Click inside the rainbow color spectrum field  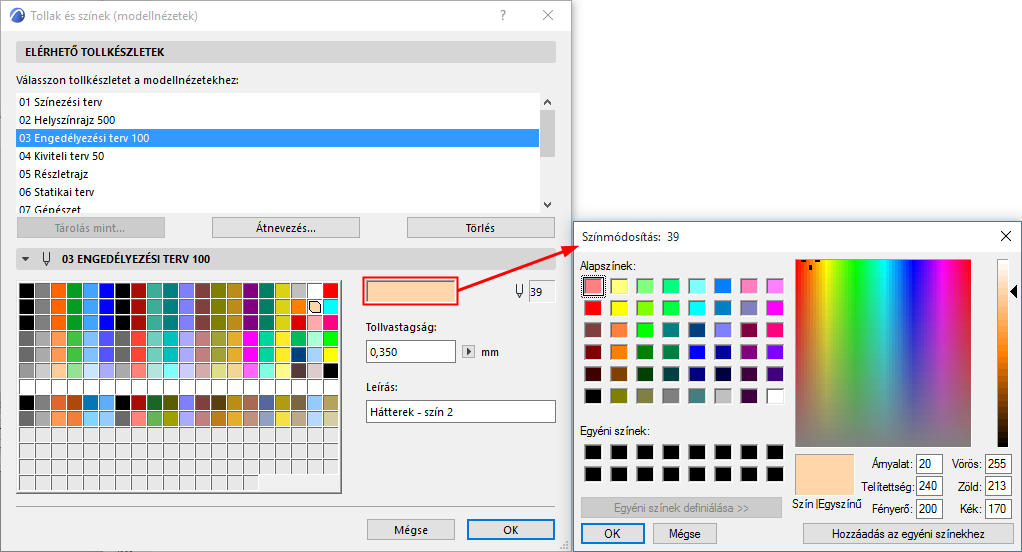[883, 353]
